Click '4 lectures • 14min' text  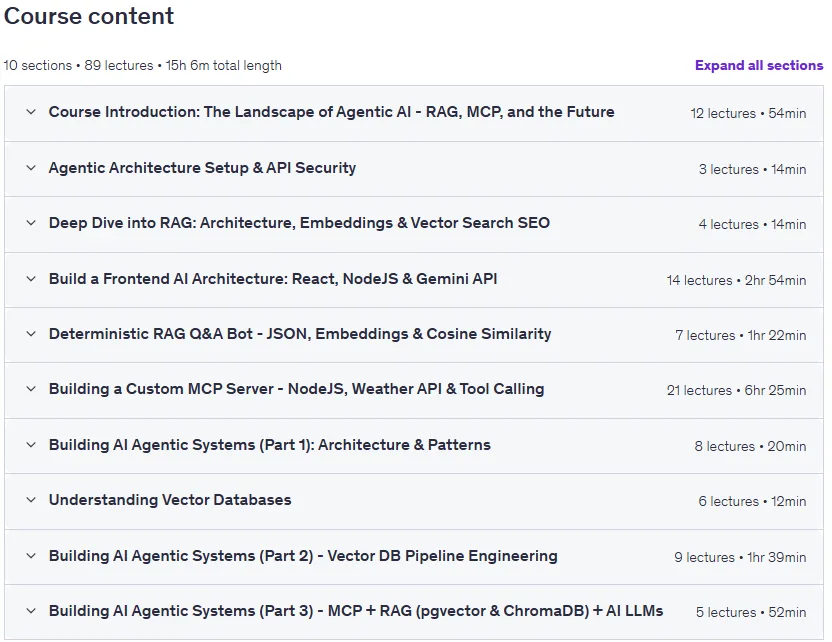click(752, 224)
